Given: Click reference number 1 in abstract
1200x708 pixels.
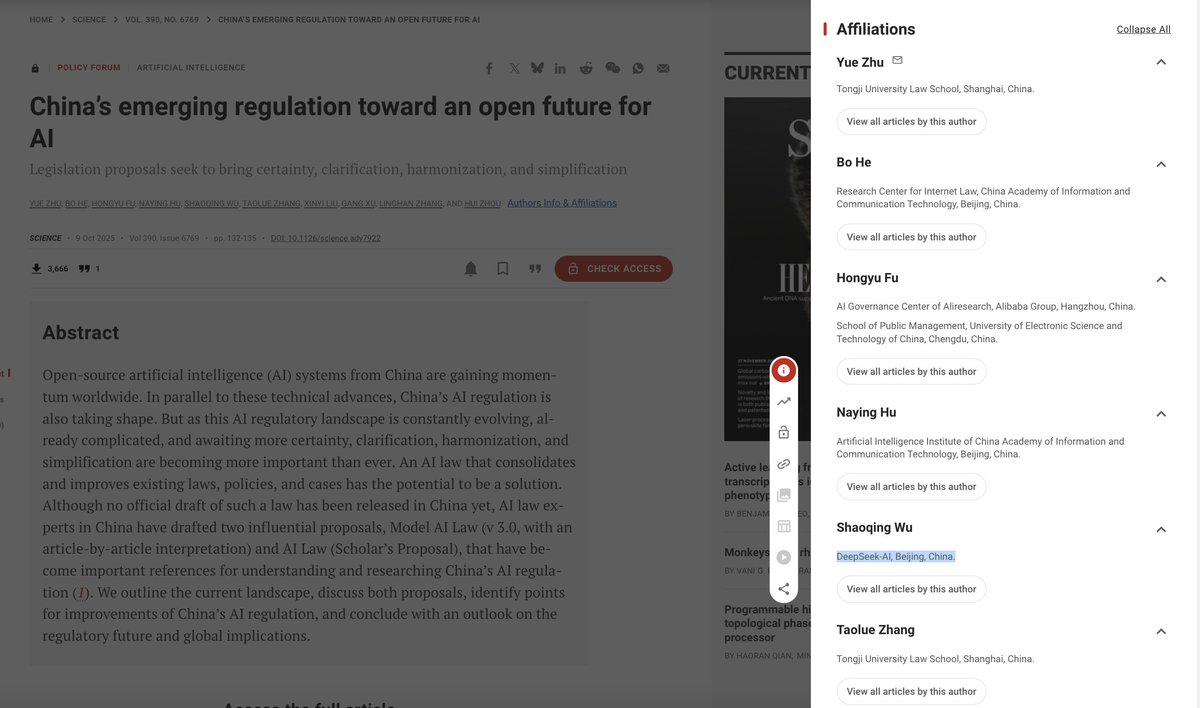Looking at the screenshot, I should tap(82, 593).
